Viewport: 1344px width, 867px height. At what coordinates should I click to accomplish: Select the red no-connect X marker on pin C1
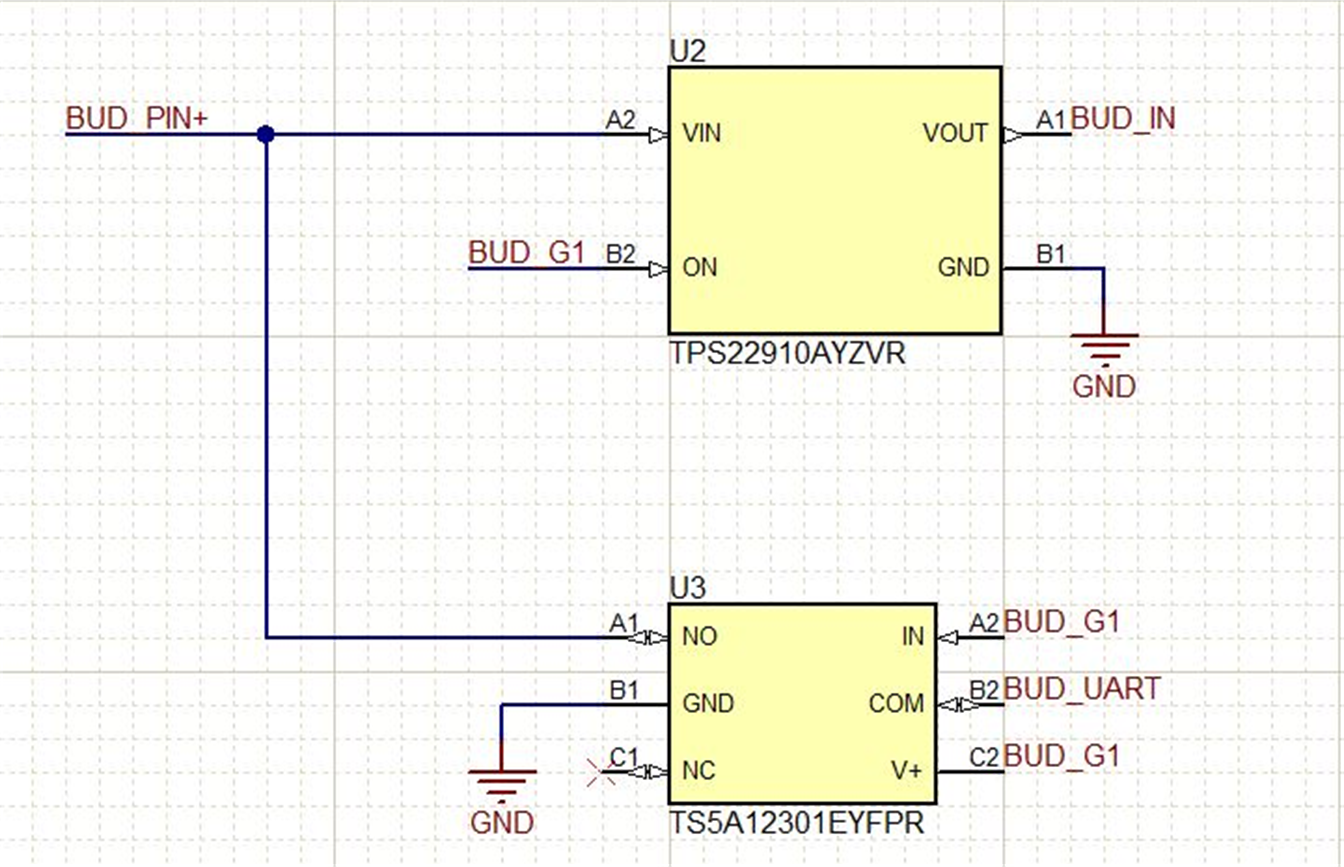tap(600, 771)
